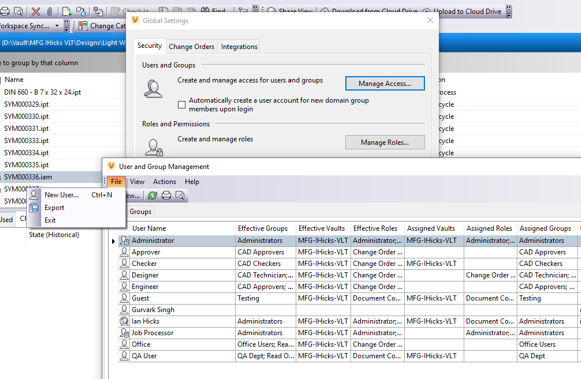The height and width of the screenshot is (379, 581).
Task: Choose New User from the File menu
Action: (x=62, y=195)
